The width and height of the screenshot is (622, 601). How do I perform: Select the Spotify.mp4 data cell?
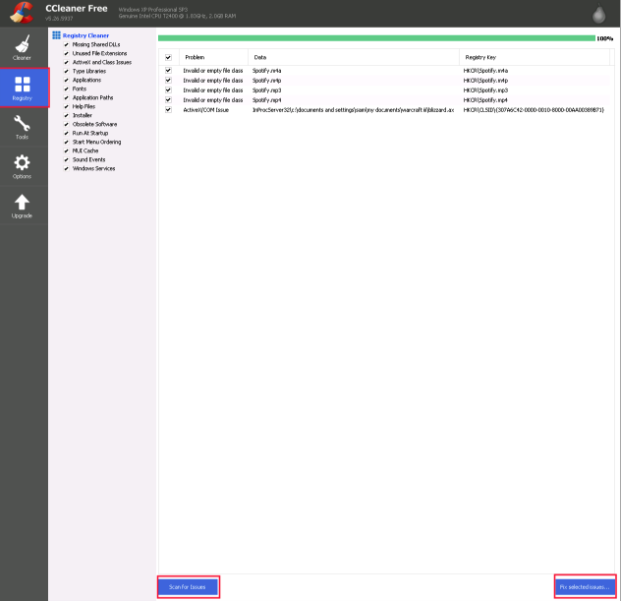[267, 100]
